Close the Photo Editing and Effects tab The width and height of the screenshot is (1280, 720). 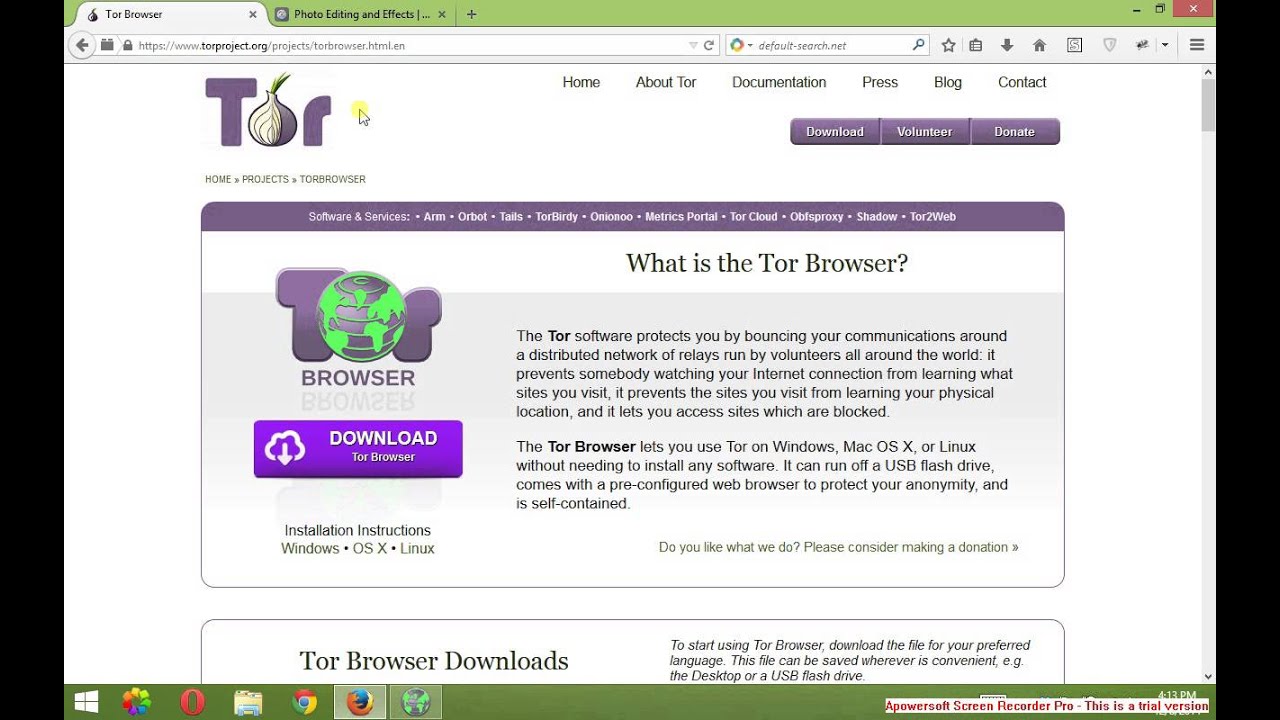[441, 14]
